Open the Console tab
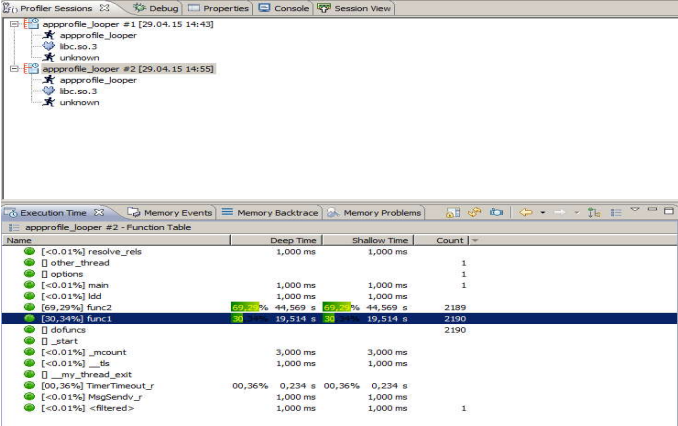 click(284, 8)
